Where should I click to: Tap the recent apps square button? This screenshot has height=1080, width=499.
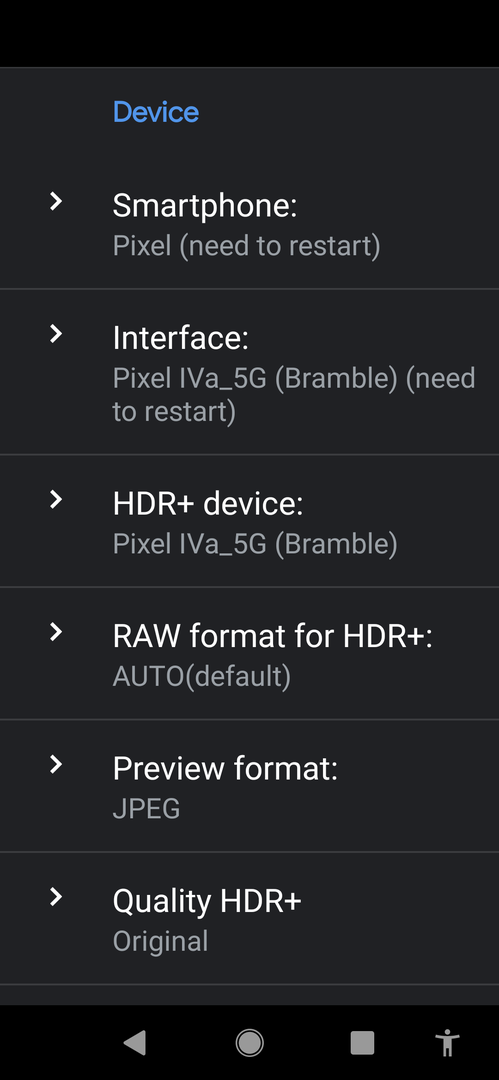click(363, 1043)
